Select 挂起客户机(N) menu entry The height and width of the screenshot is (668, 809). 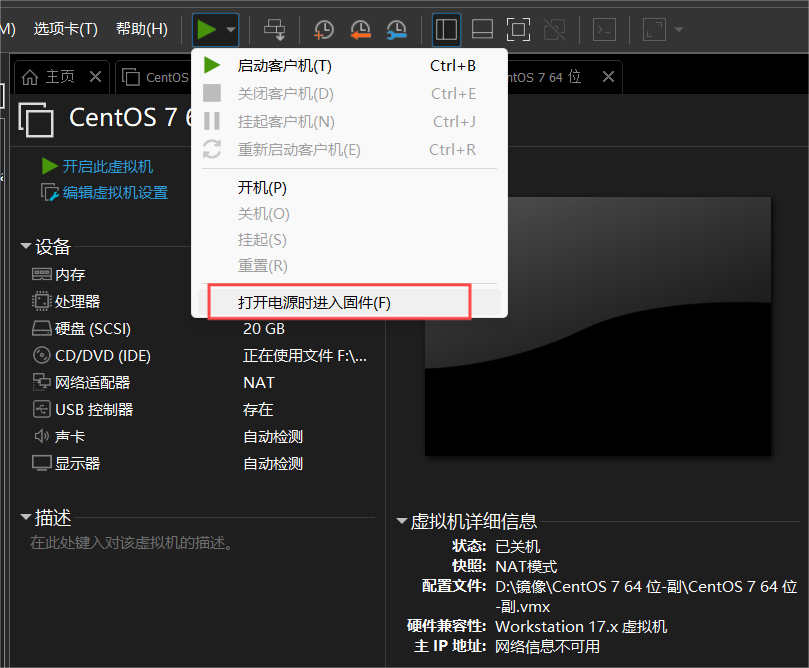tap(349, 121)
